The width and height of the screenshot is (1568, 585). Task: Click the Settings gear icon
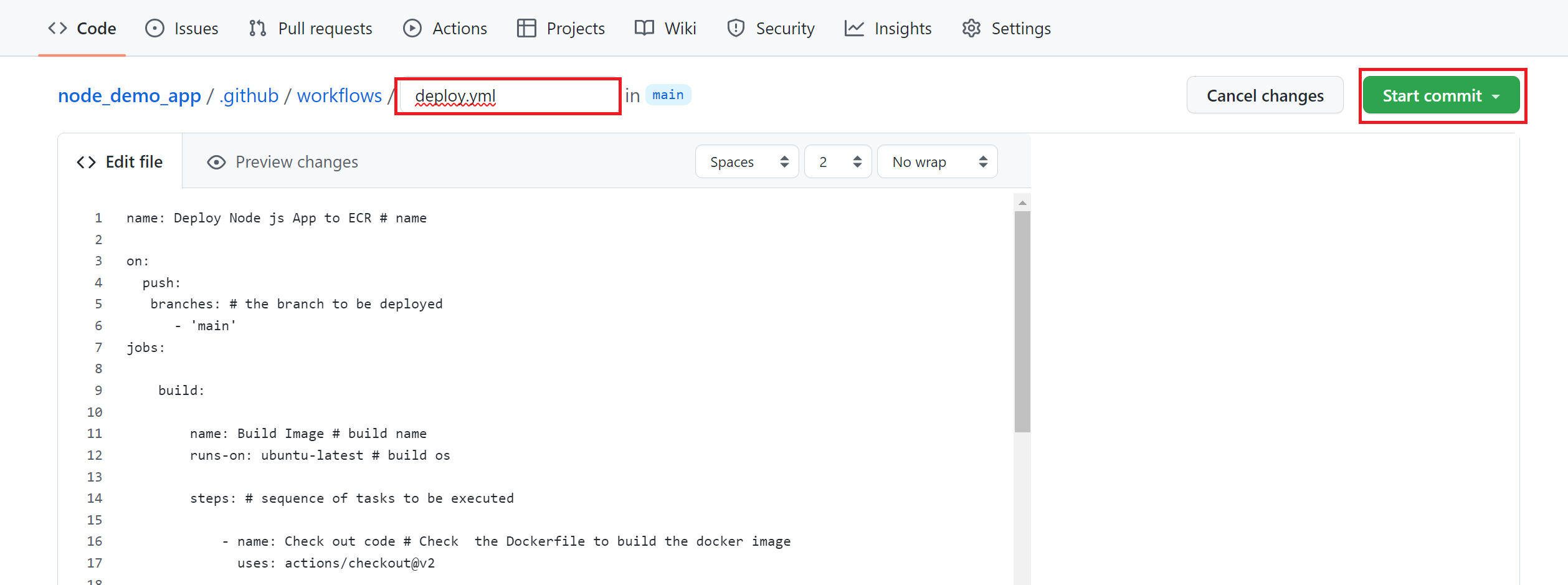971,29
